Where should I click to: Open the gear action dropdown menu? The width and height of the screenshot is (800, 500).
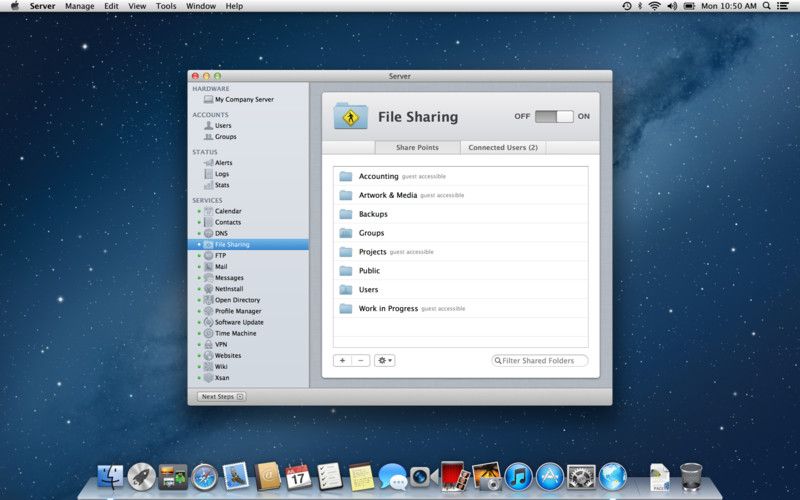[x=385, y=360]
